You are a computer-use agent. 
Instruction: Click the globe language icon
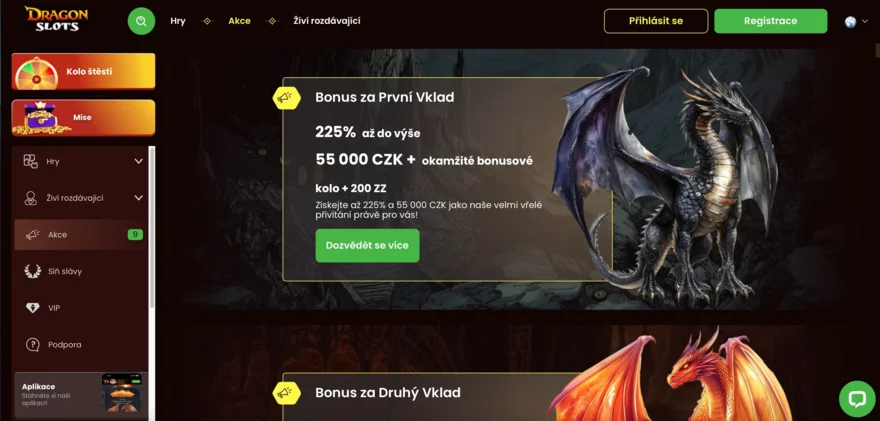click(x=850, y=21)
